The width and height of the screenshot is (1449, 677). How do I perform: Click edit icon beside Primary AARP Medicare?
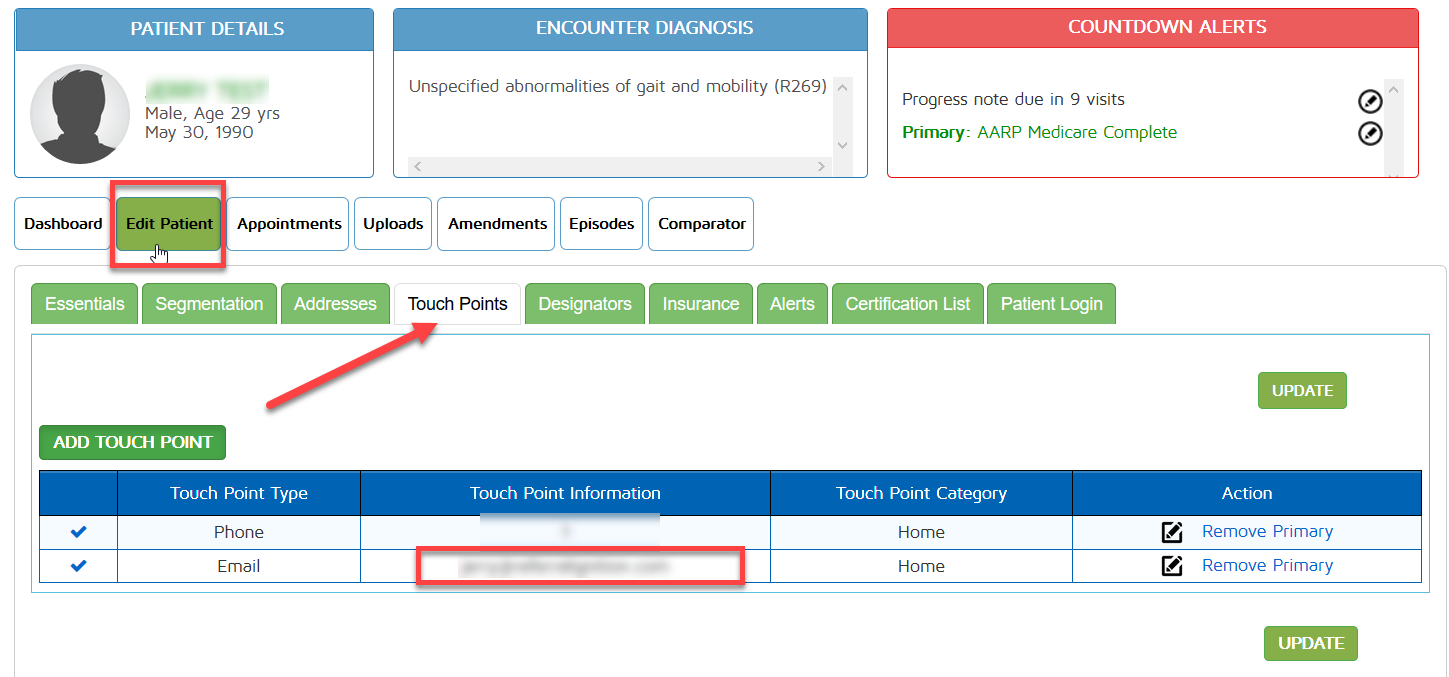1370,133
